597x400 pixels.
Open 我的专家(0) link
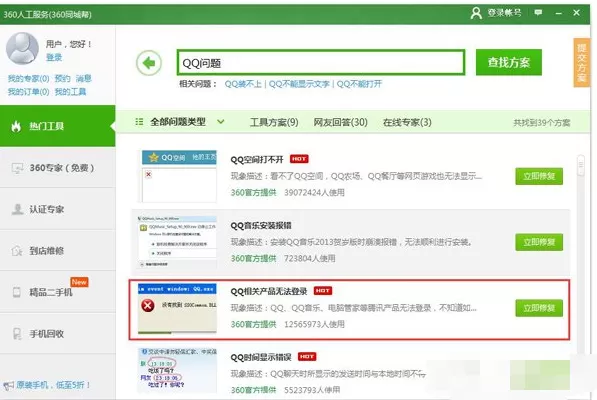29,79
